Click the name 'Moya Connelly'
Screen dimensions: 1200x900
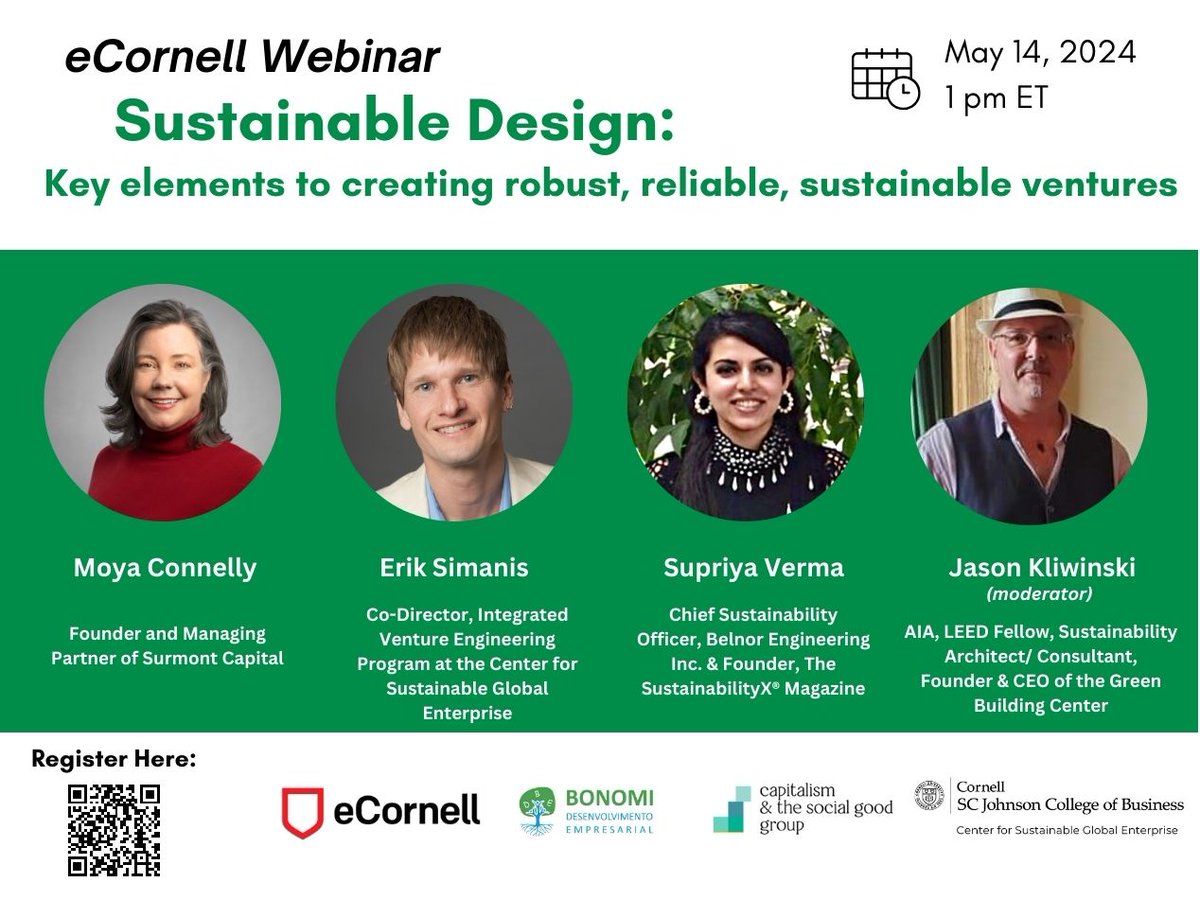click(165, 568)
